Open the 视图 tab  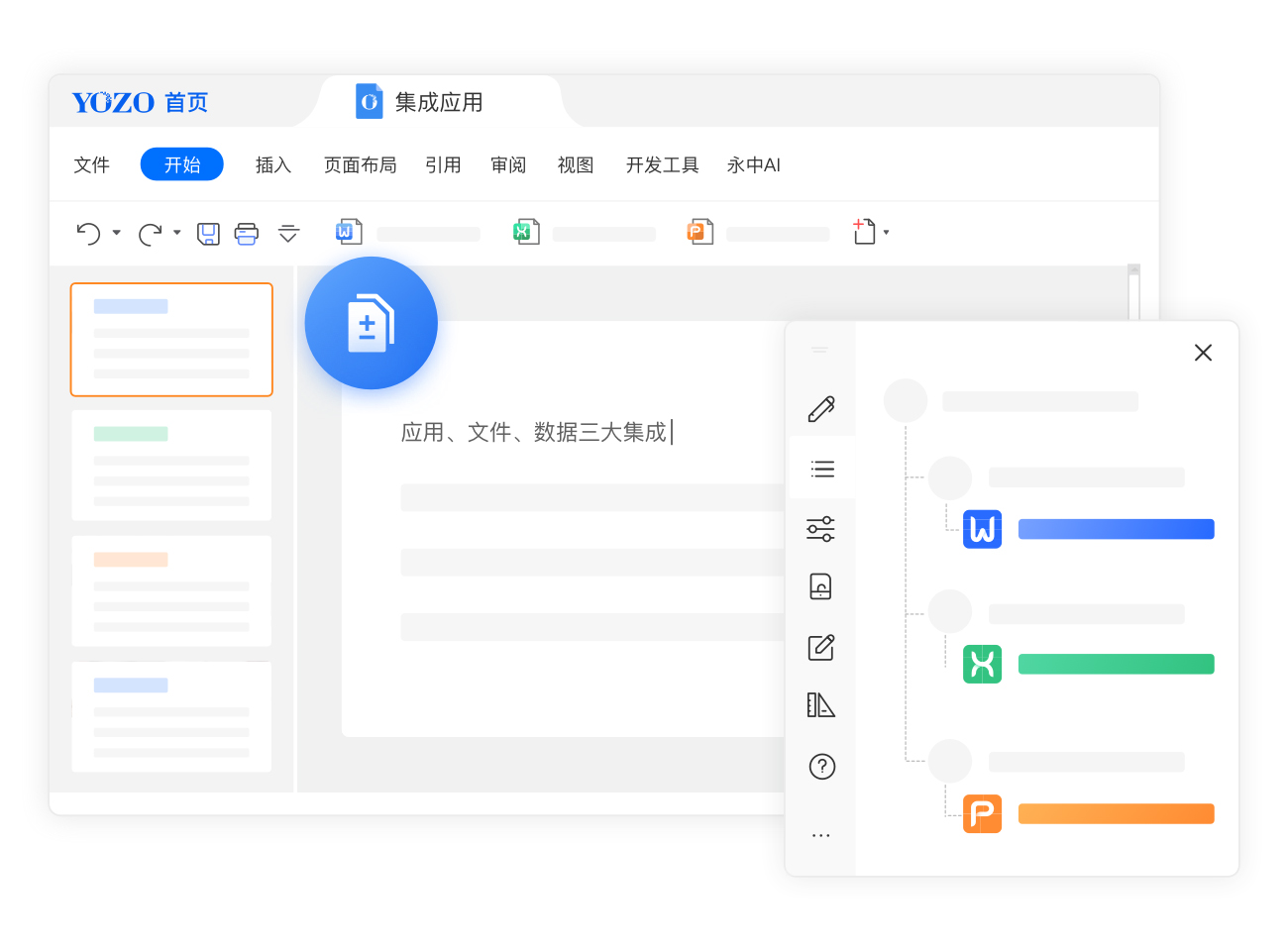click(x=576, y=164)
